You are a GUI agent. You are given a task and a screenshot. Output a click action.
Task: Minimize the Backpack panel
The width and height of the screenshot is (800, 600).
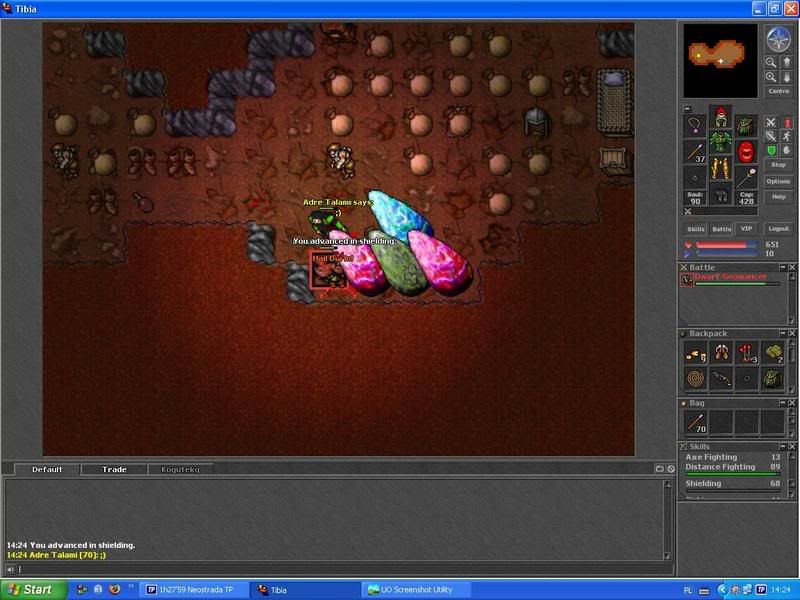pyautogui.click(x=783, y=333)
